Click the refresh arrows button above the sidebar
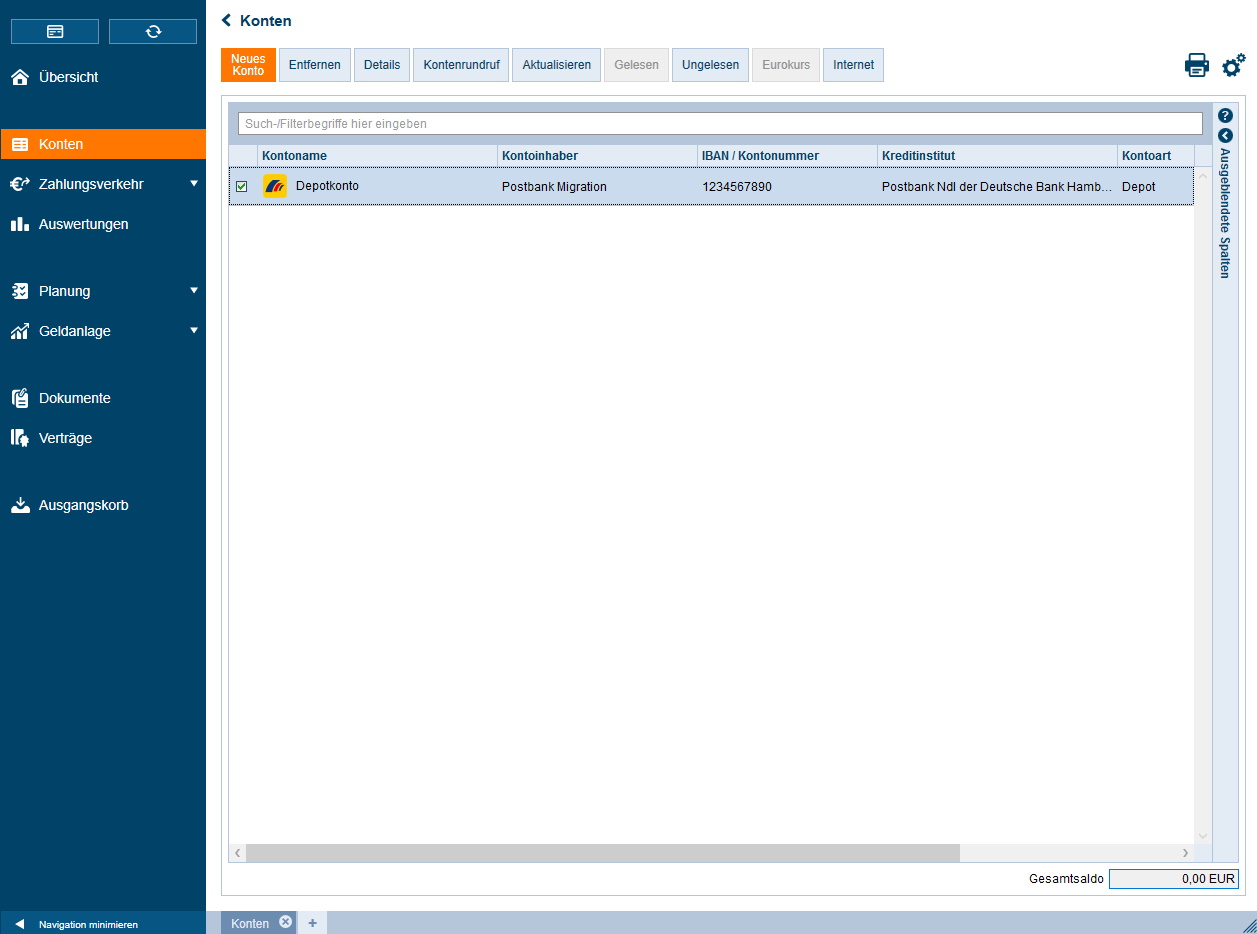 click(153, 32)
